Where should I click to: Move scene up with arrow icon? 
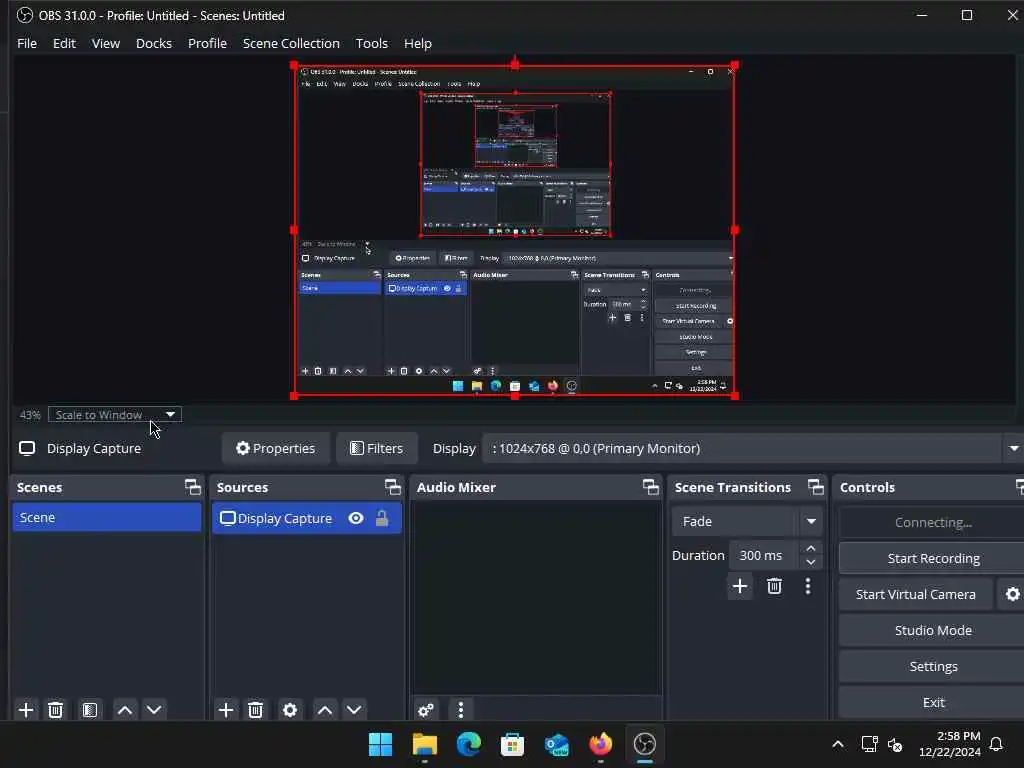coord(125,710)
